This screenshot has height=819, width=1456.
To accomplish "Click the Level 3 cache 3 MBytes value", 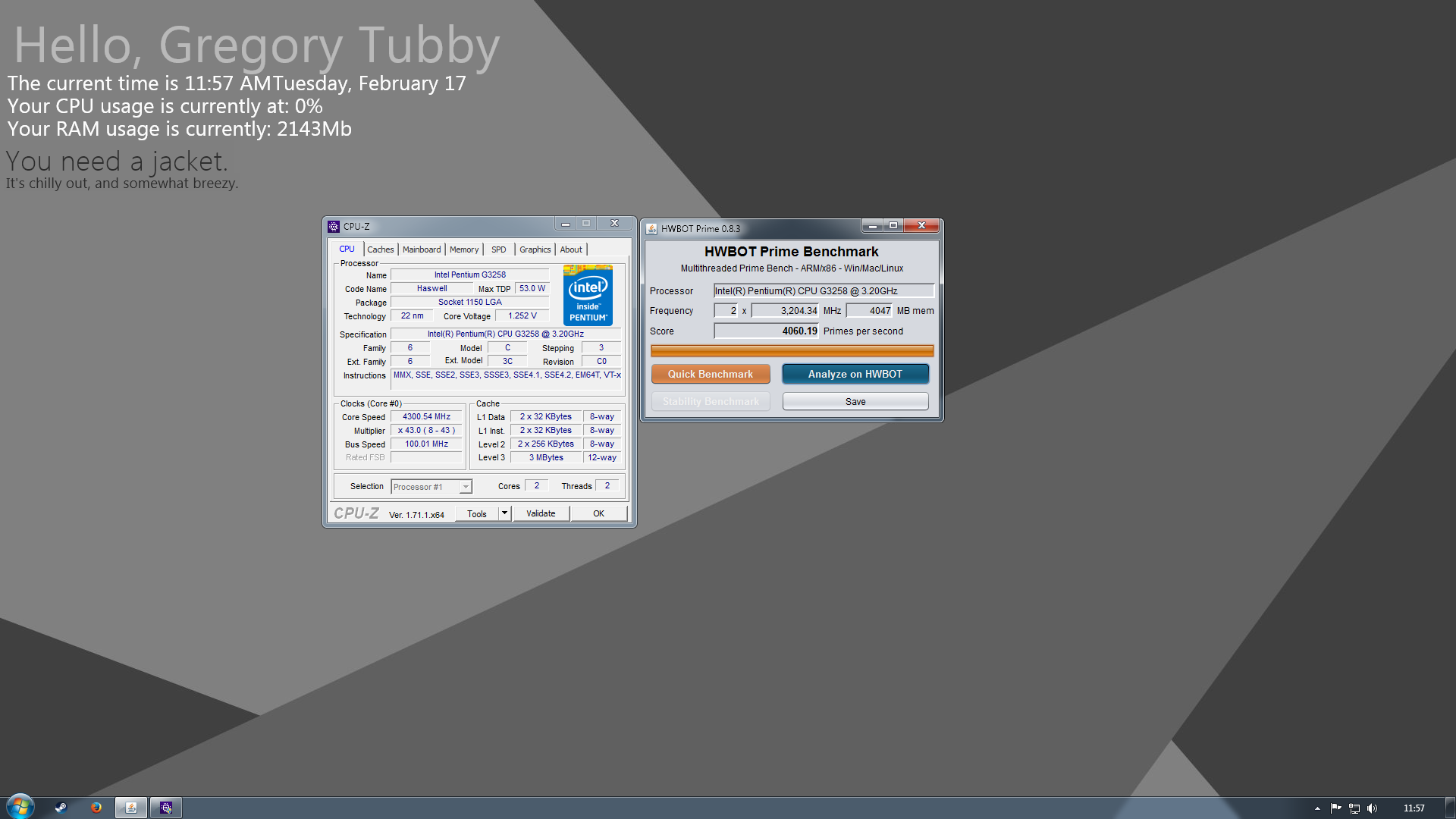I will 546,458.
